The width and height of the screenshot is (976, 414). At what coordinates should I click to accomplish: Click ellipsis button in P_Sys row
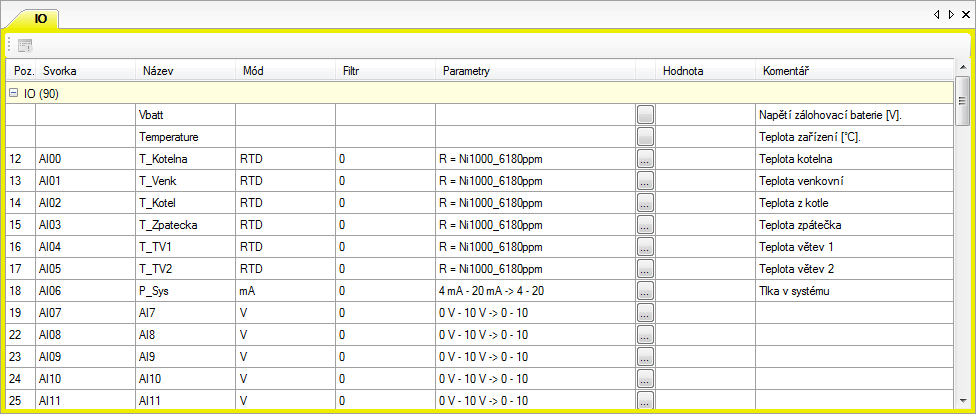click(645, 291)
